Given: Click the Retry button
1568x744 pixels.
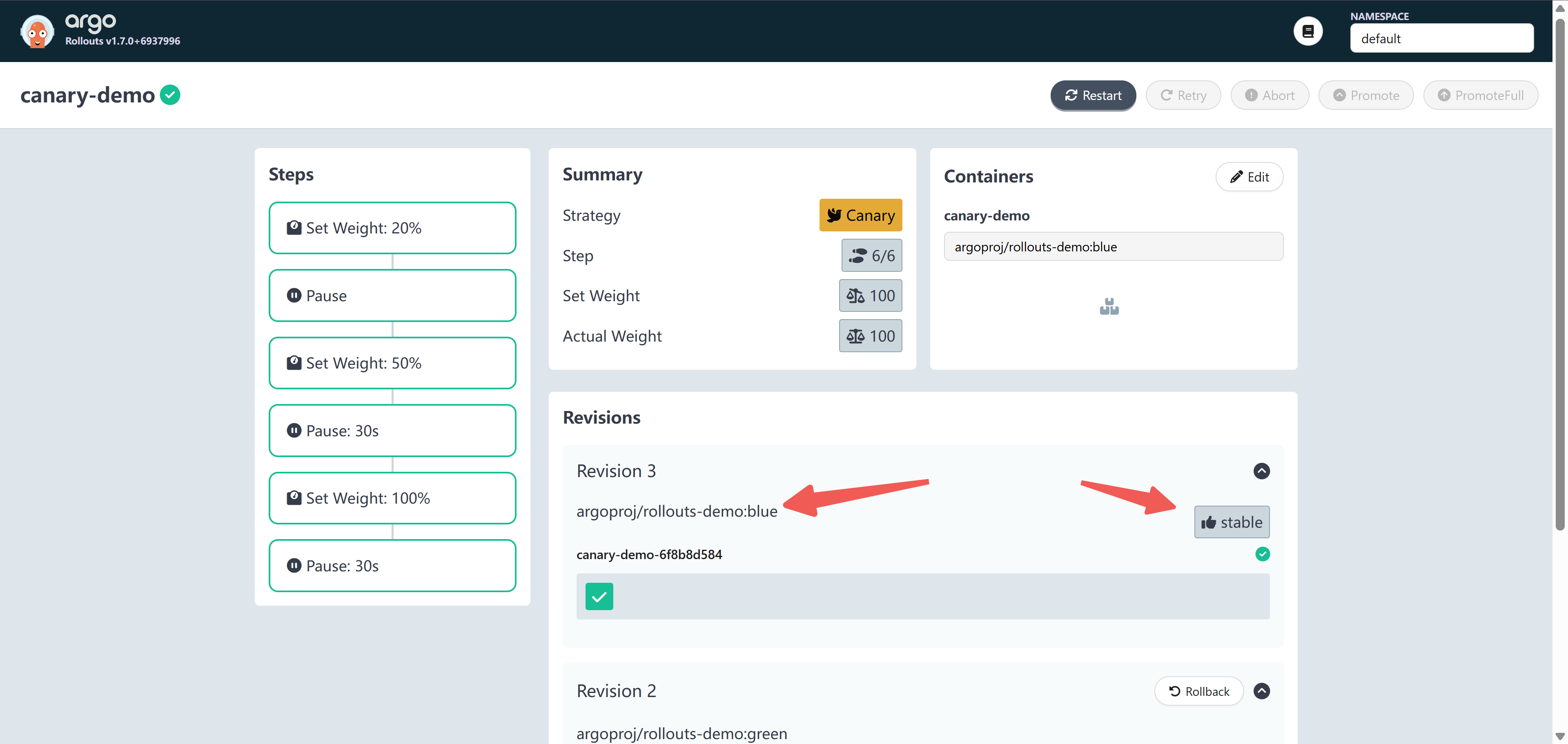Looking at the screenshot, I should click(x=1183, y=95).
